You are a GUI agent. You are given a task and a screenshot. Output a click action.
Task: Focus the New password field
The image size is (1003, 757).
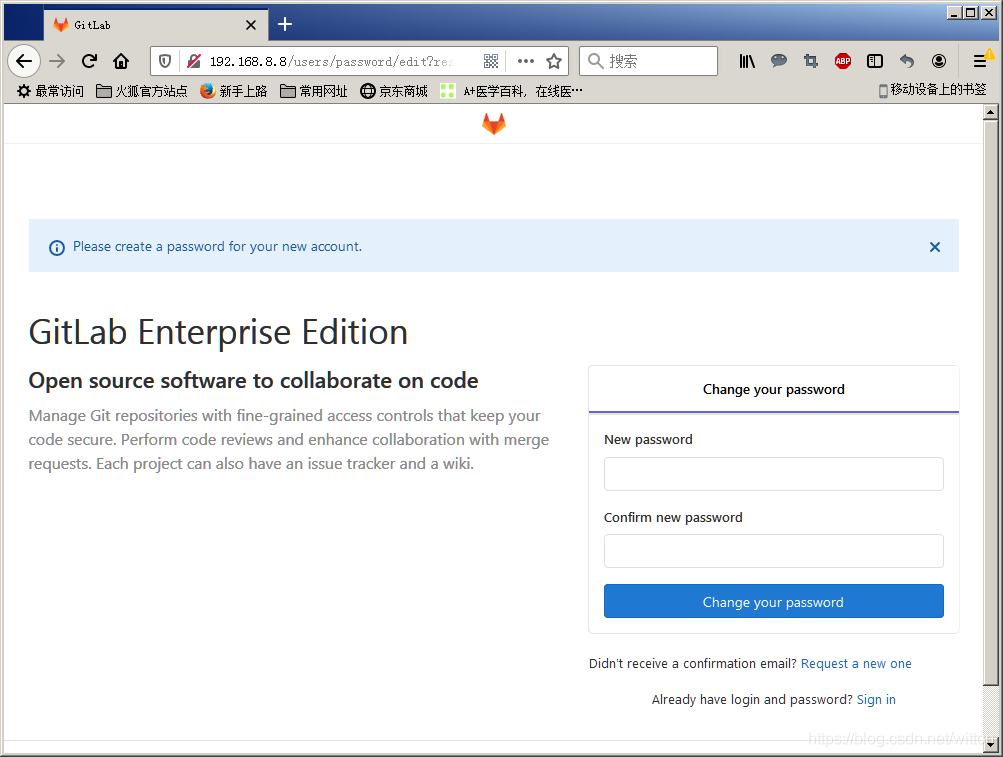773,474
